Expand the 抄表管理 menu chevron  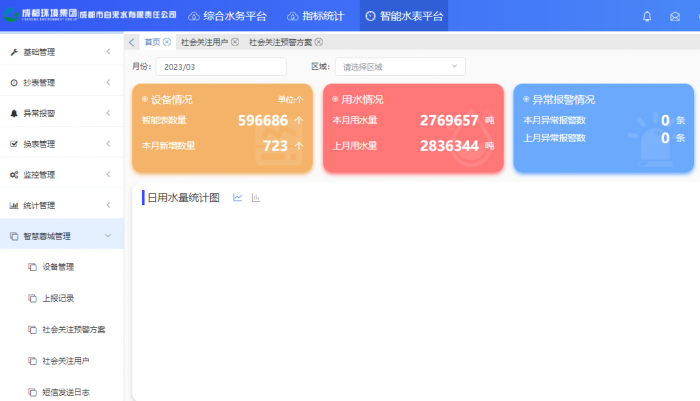(x=108, y=82)
